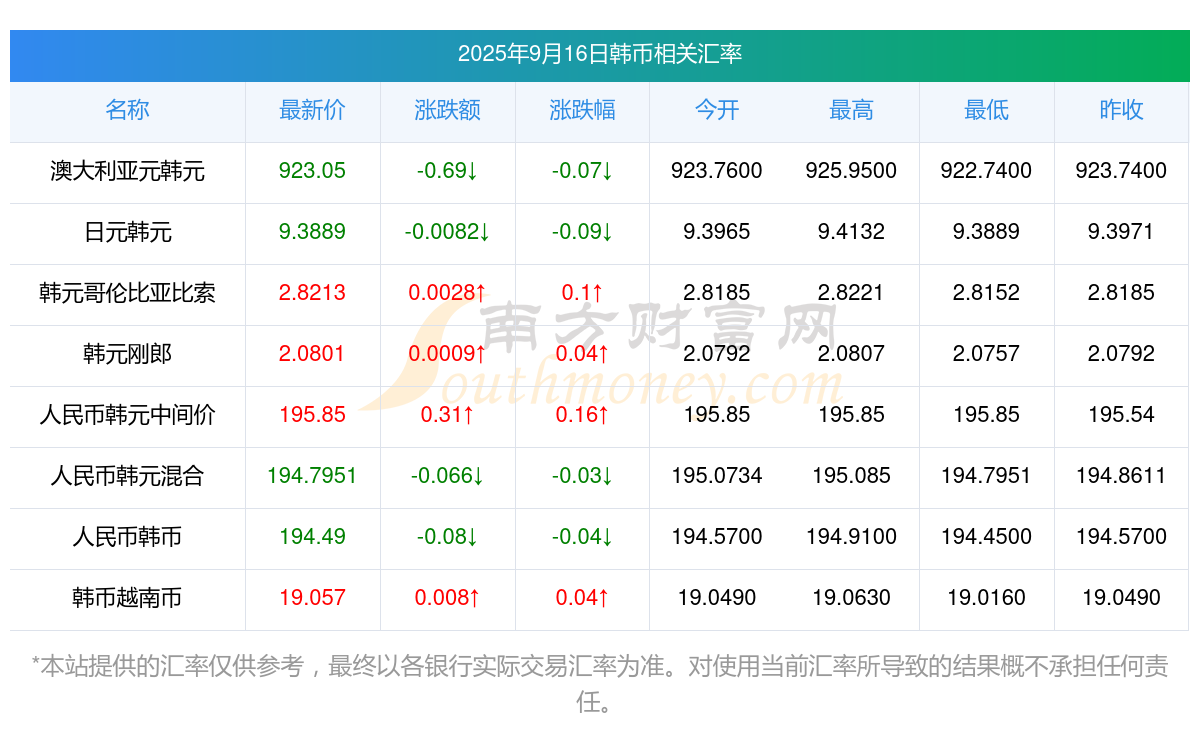This screenshot has width=1200, height=733.
Task: Select the 最高 column header
Action: pos(851,110)
